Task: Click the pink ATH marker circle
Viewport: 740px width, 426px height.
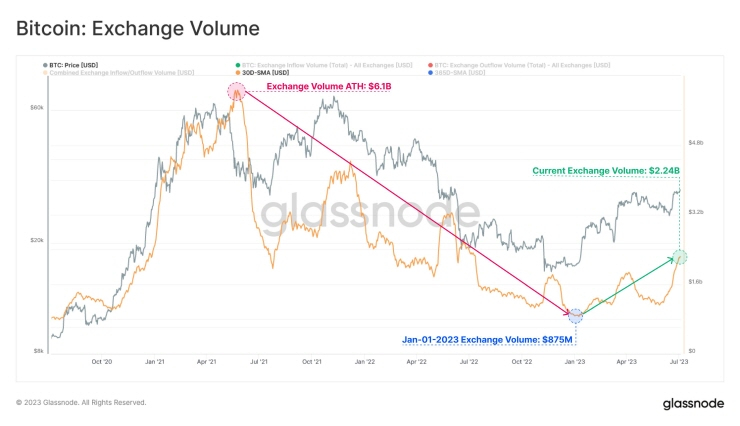Action: tap(236, 92)
